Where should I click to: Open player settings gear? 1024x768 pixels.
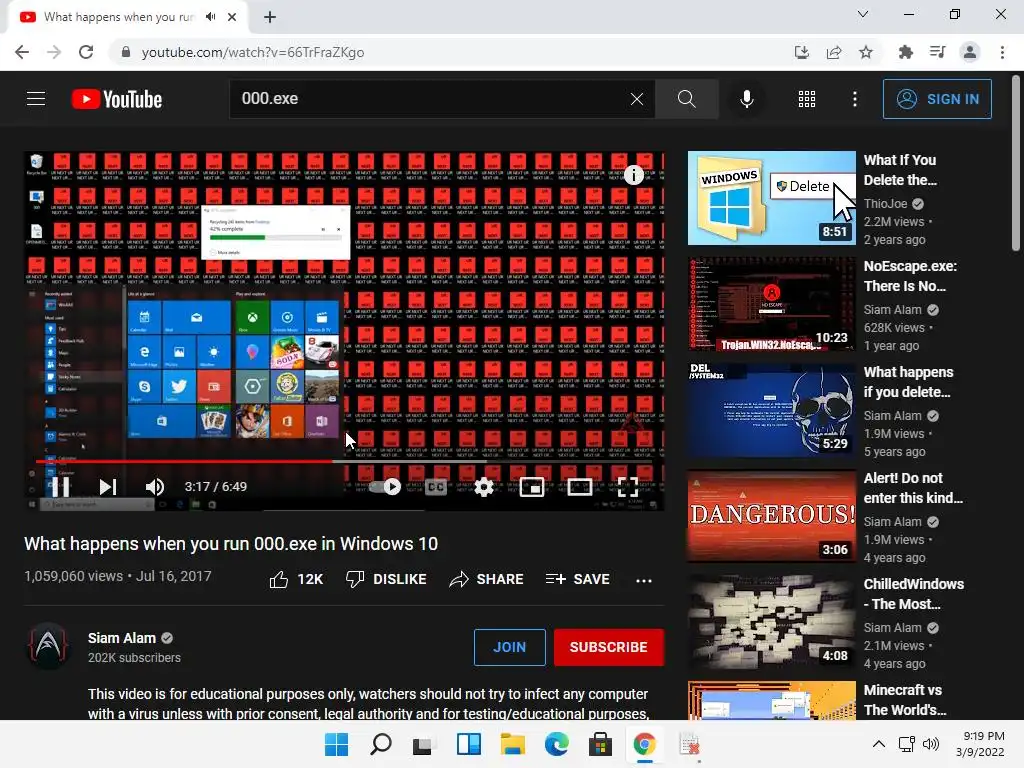pos(484,487)
